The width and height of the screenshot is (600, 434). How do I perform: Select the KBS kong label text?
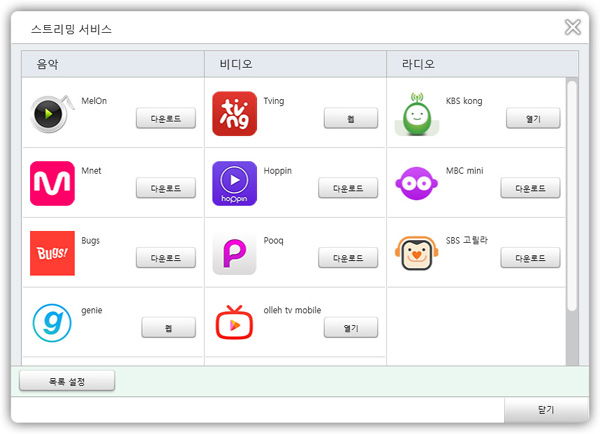[464, 101]
